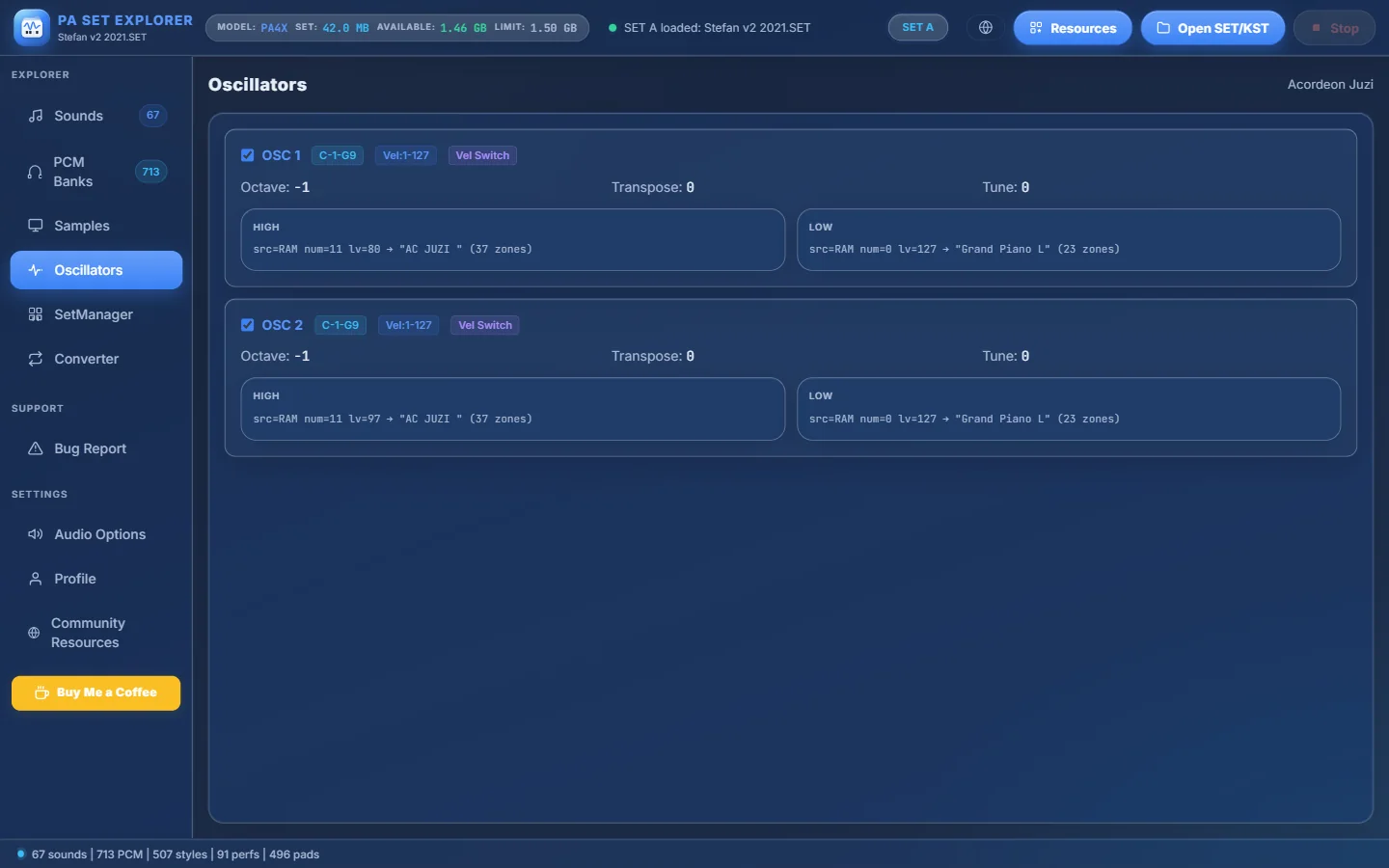Click the Converter arrows icon
The width and height of the screenshot is (1389, 868).
(x=36, y=359)
